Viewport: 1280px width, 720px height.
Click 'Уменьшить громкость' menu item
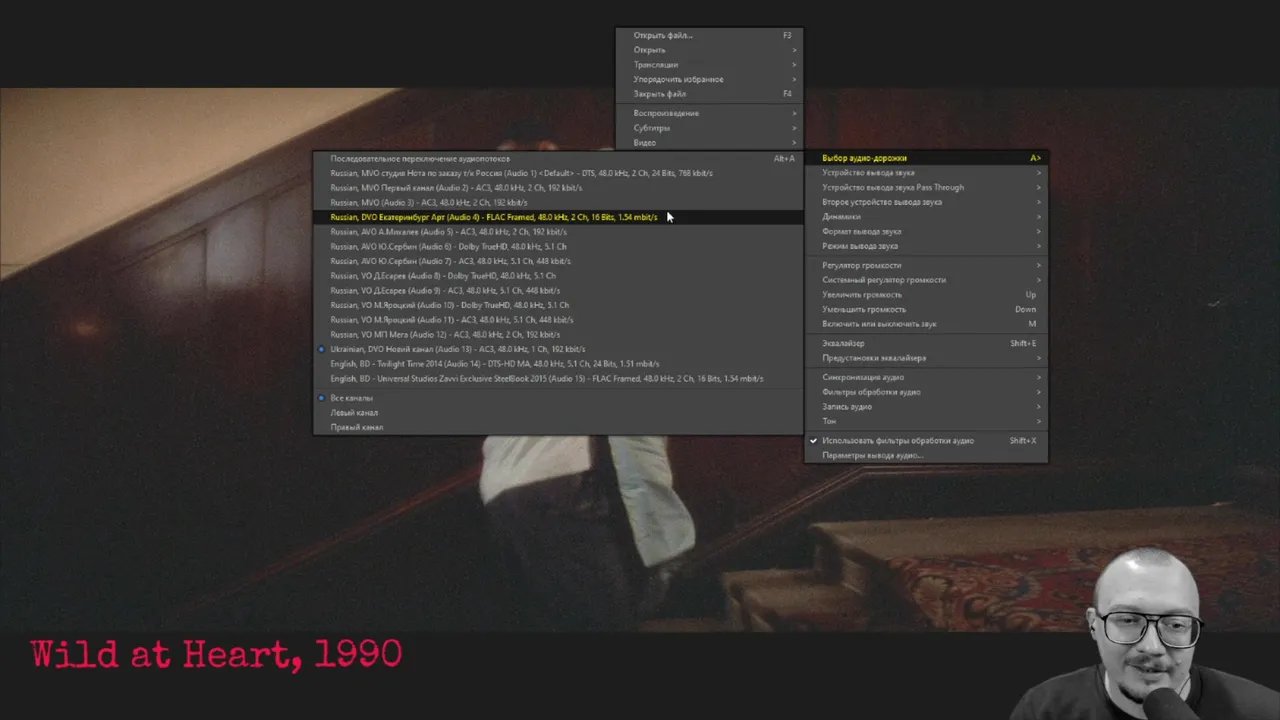[927, 309]
